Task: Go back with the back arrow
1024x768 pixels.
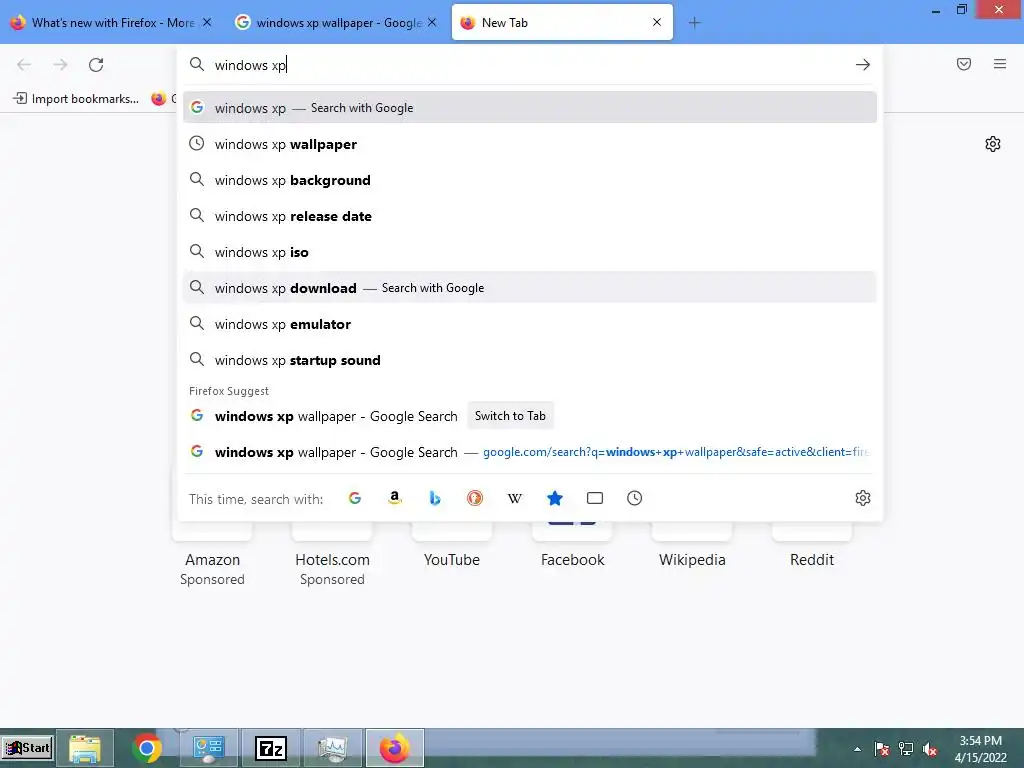Action: pos(24,65)
